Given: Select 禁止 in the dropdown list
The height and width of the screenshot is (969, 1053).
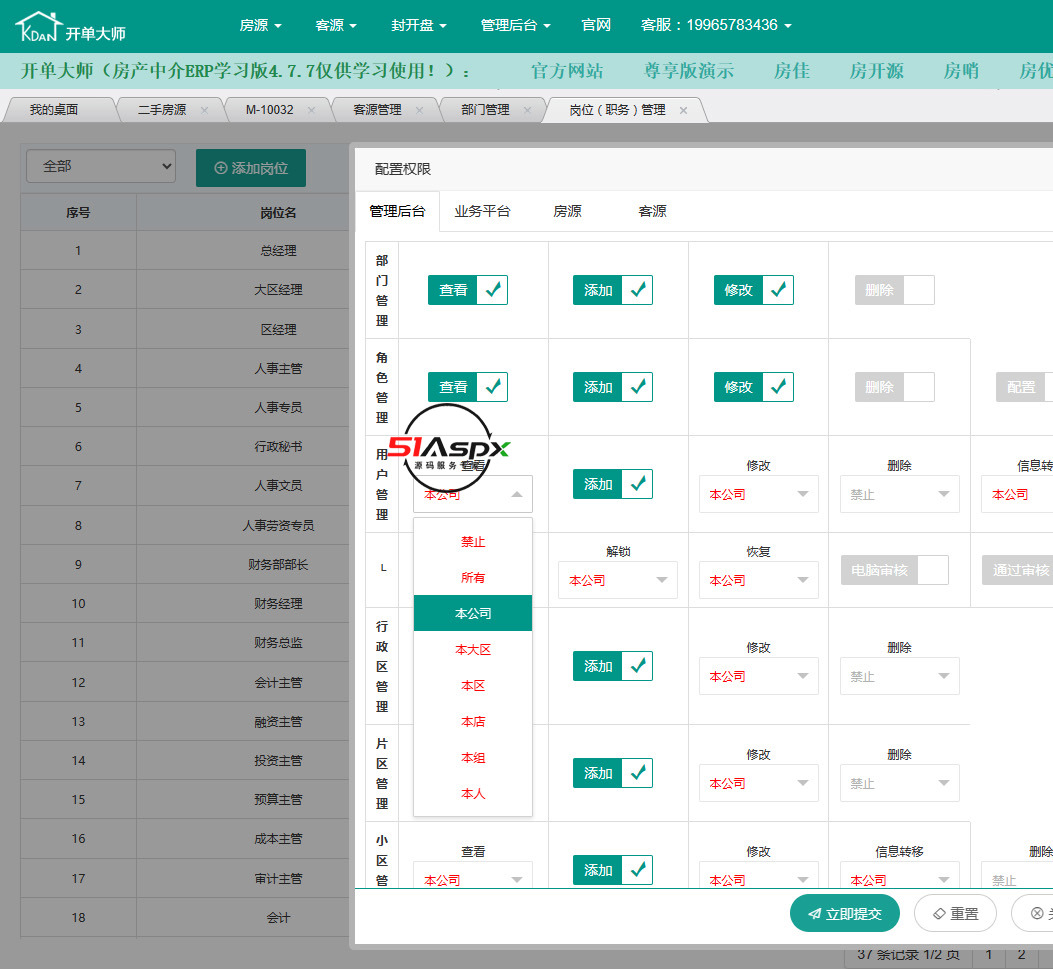Looking at the screenshot, I should click(473, 542).
